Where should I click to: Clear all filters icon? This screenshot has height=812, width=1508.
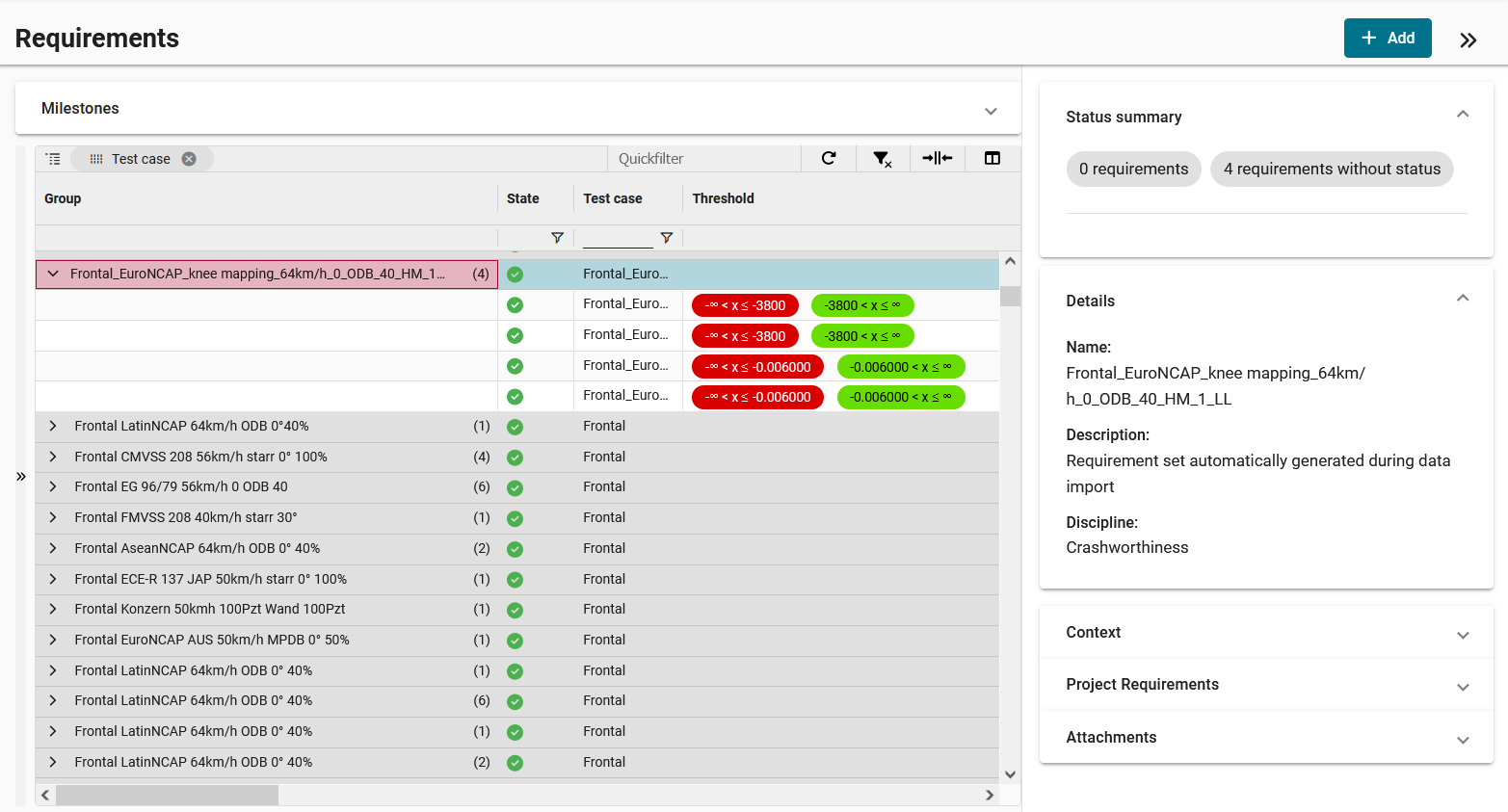883,159
